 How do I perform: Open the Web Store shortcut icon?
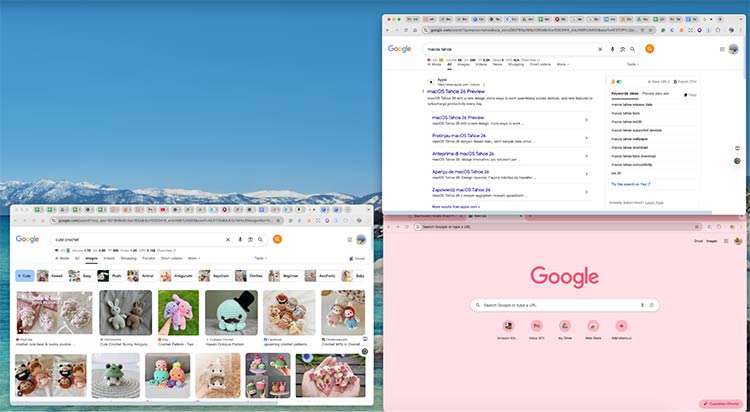(x=593, y=327)
